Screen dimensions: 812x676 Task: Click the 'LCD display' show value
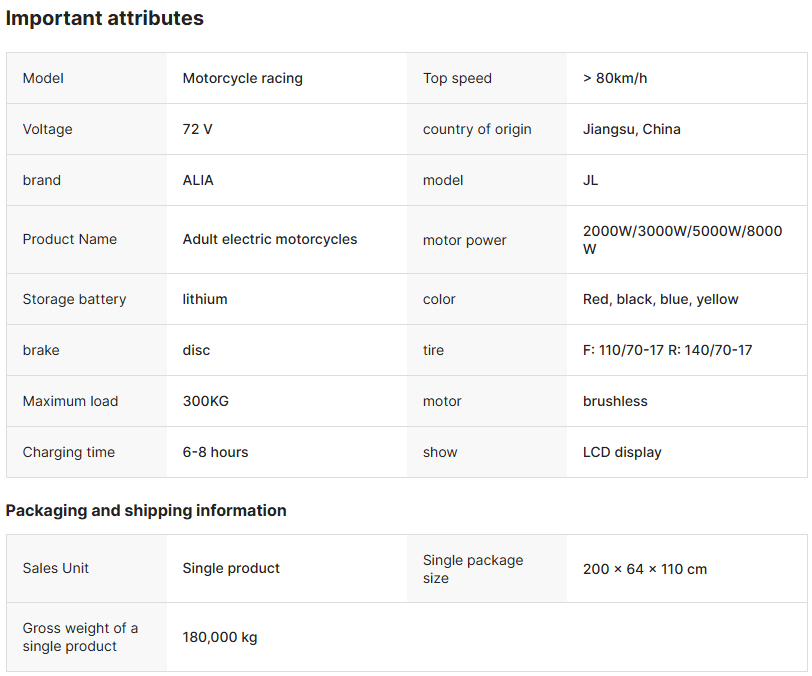coord(622,452)
